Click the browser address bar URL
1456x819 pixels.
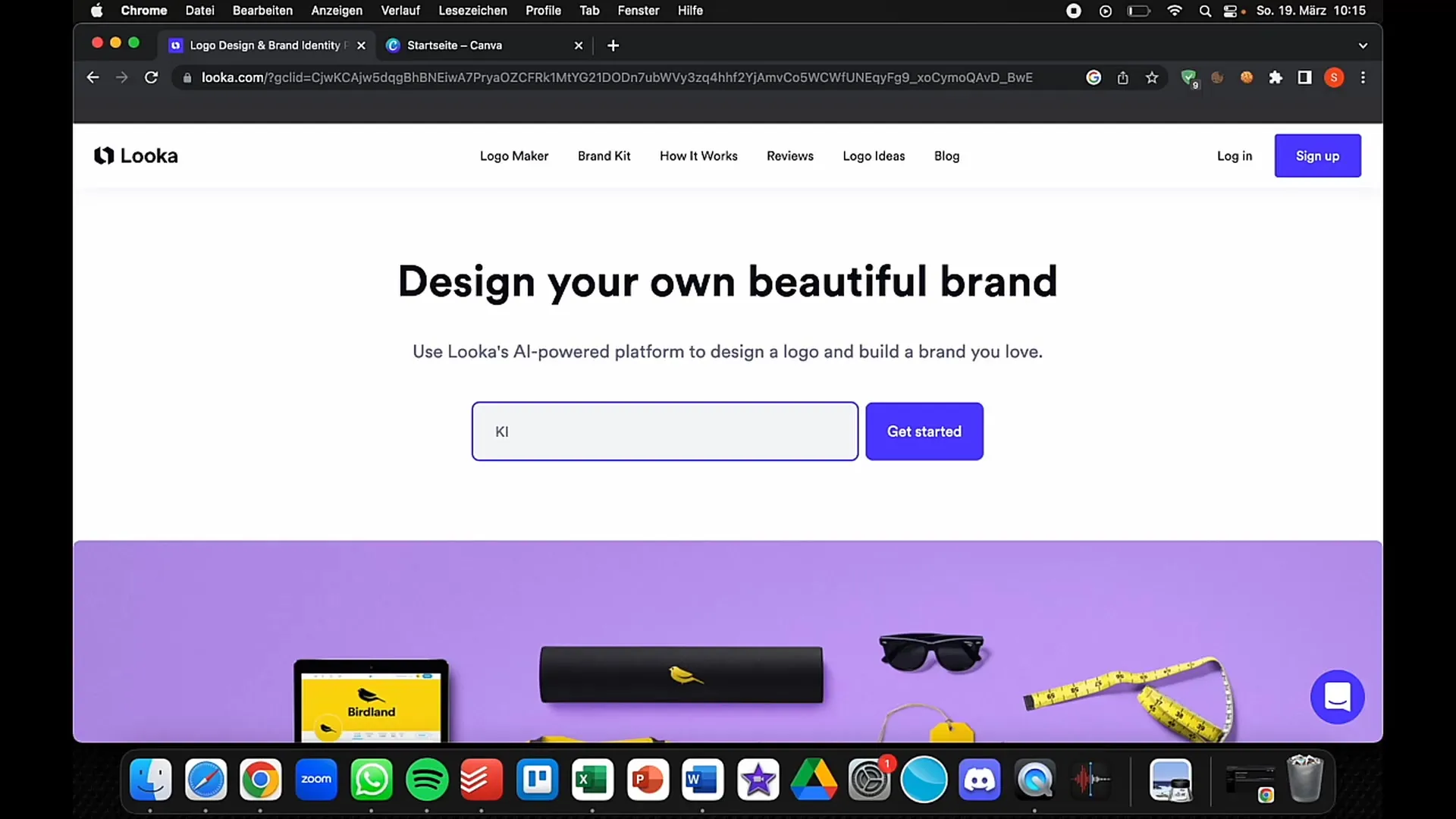[617, 77]
